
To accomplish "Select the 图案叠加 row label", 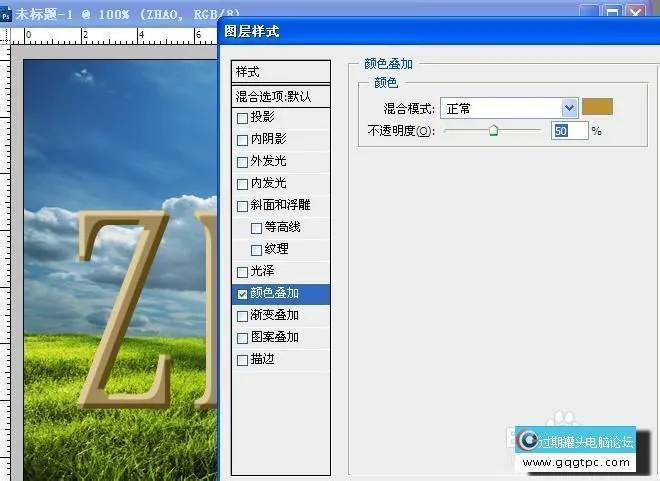I will click(x=274, y=337).
